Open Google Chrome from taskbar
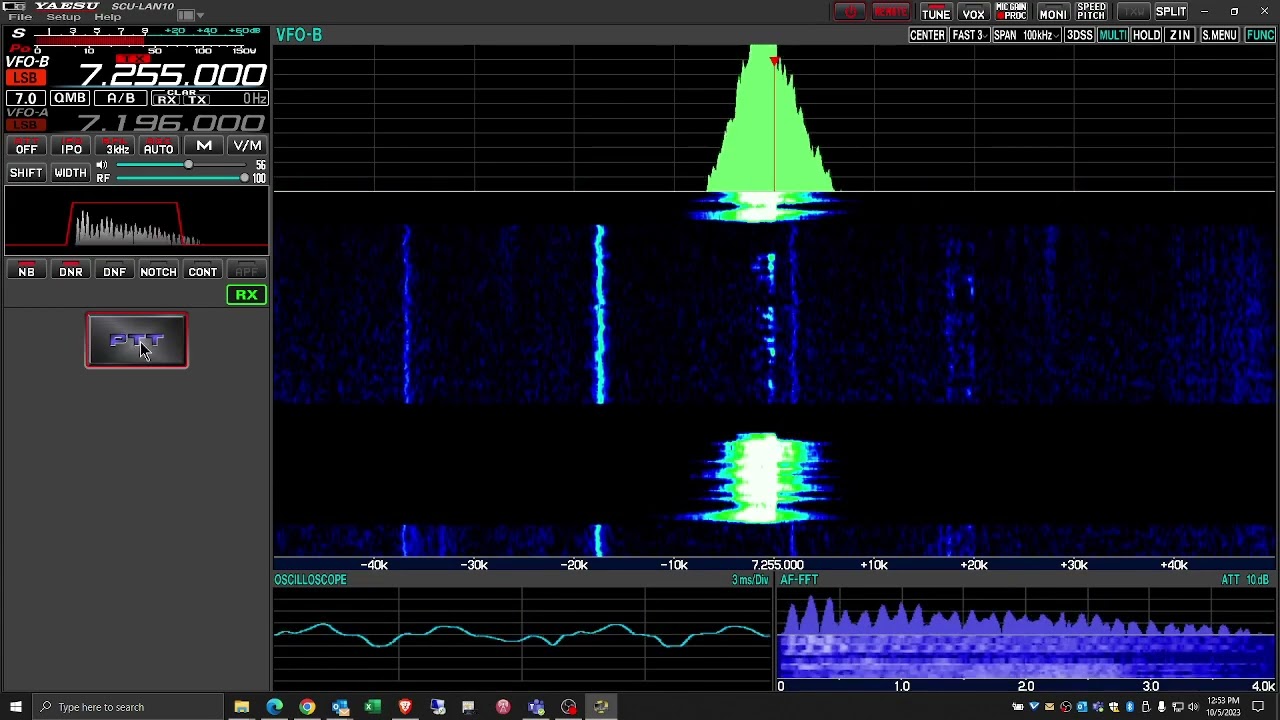 (307, 707)
